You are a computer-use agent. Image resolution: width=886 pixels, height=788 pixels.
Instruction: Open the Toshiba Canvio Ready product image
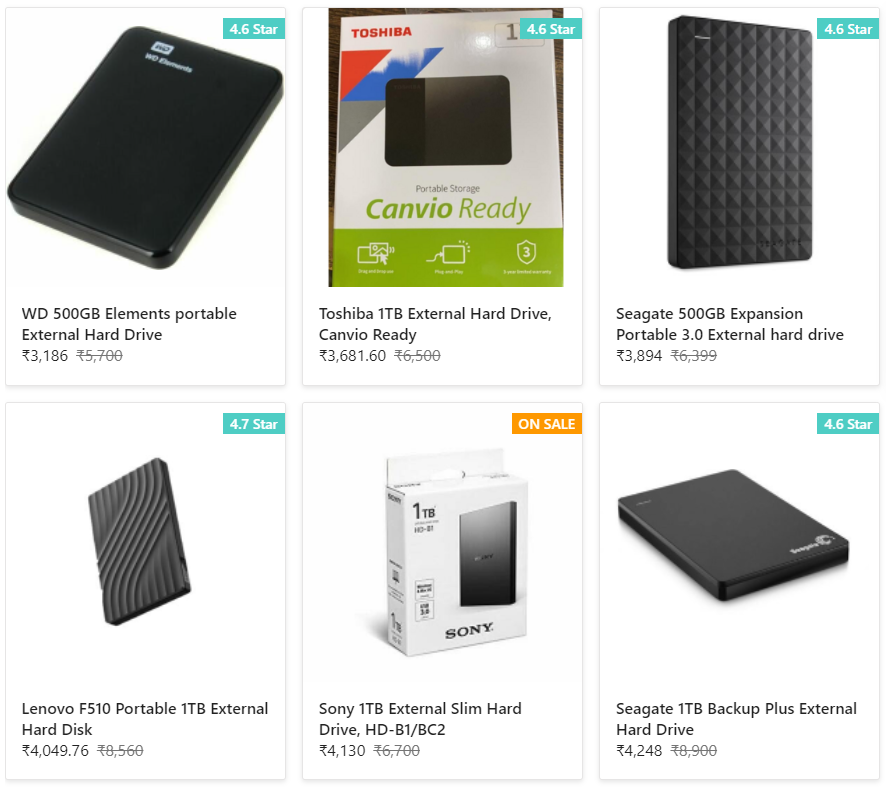(x=441, y=147)
